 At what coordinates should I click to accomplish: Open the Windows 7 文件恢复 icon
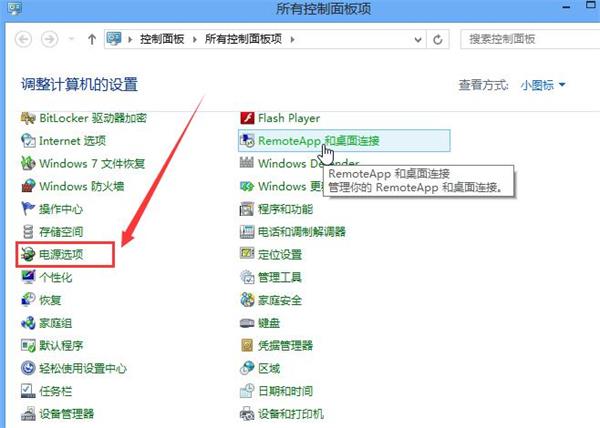click(28, 163)
